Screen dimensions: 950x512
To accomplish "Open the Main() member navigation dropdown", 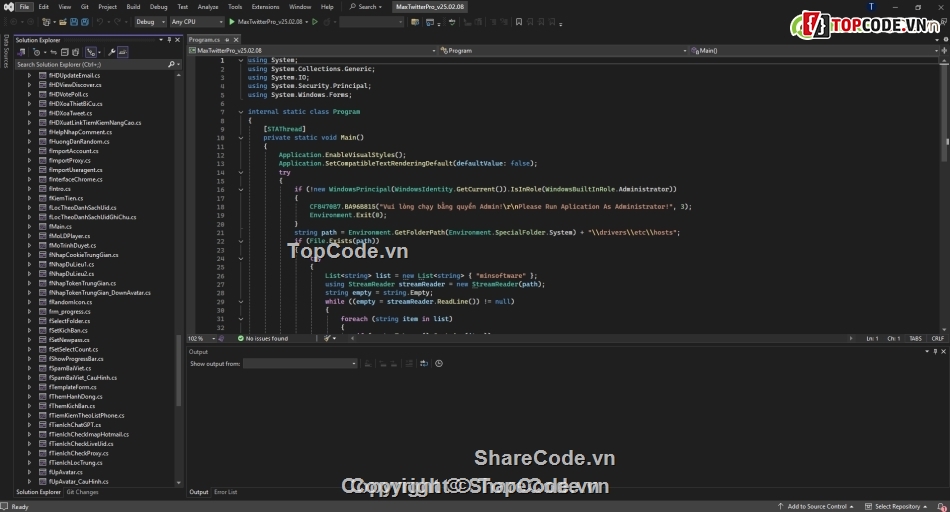I will [x=814, y=51].
